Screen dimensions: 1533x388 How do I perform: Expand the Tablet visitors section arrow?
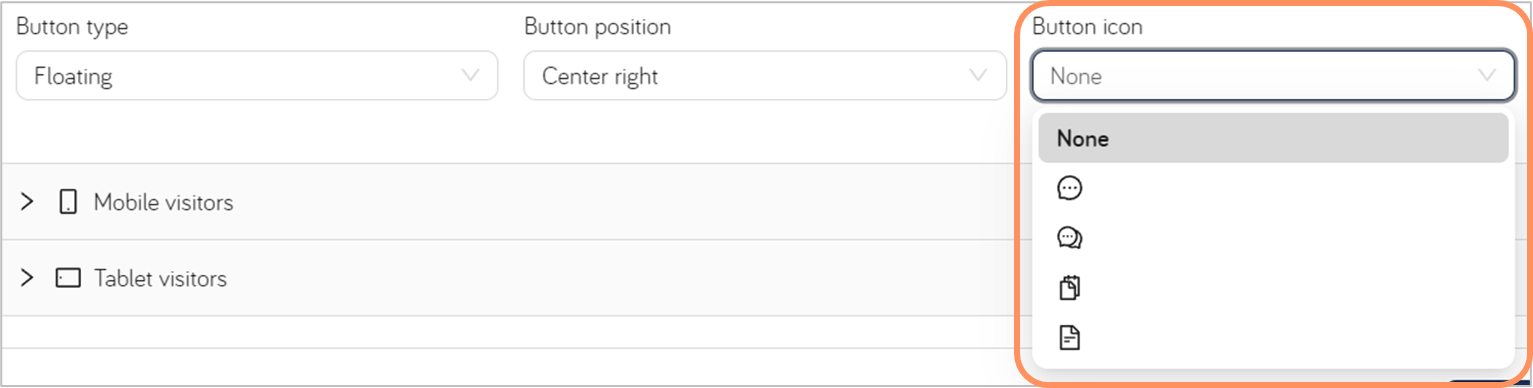tap(27, 278)
